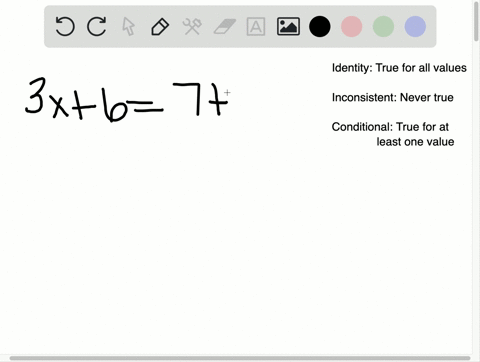Click the text 'Identity: True for all values'
This screenshot has height=362, width=480.
(x=399, y=68)
